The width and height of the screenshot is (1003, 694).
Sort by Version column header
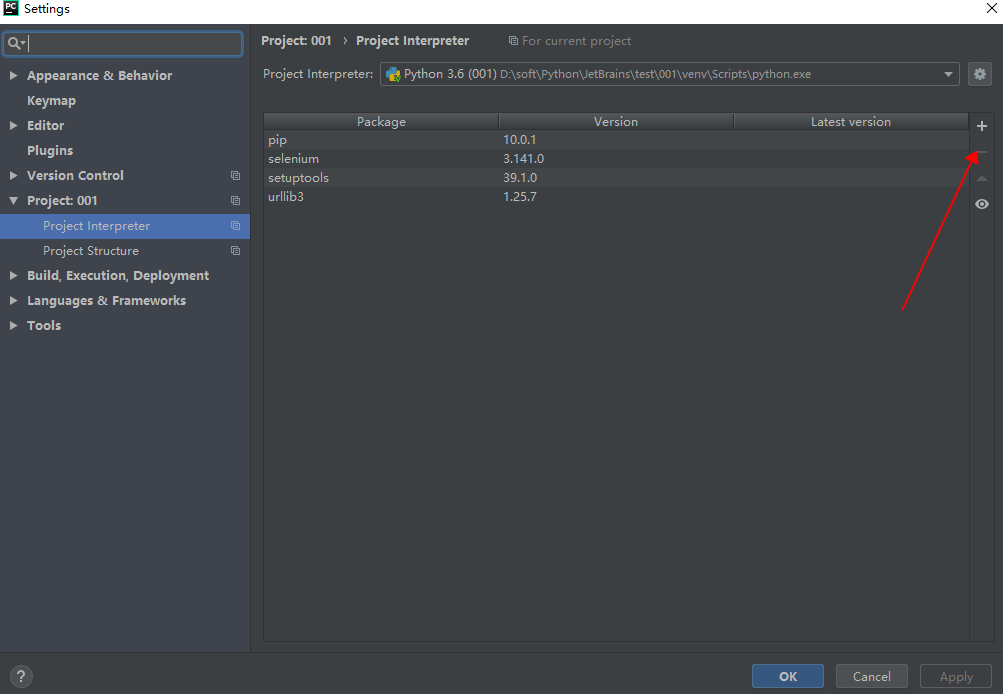pyautogui.click(x=616, y=122)
